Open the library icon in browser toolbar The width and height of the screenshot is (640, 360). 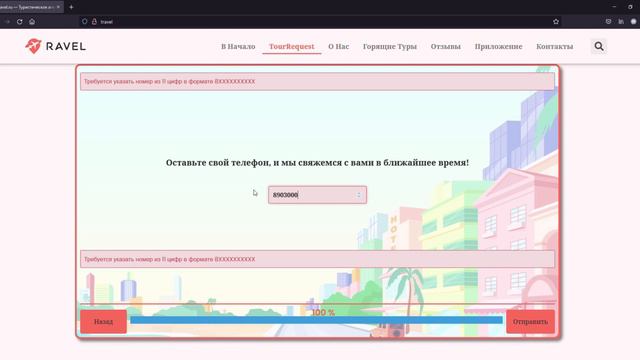pos(621,22)
